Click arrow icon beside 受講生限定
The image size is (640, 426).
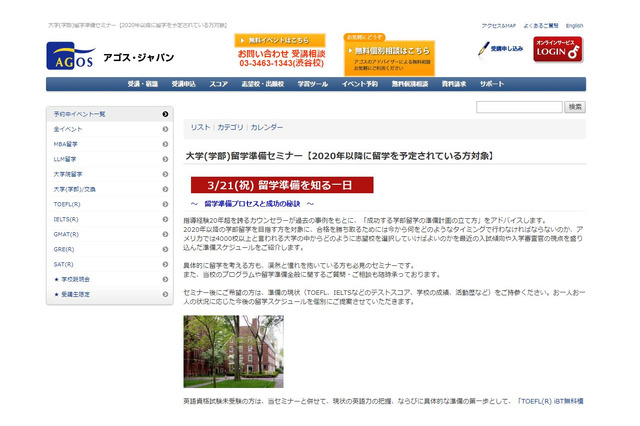(165, 295)
